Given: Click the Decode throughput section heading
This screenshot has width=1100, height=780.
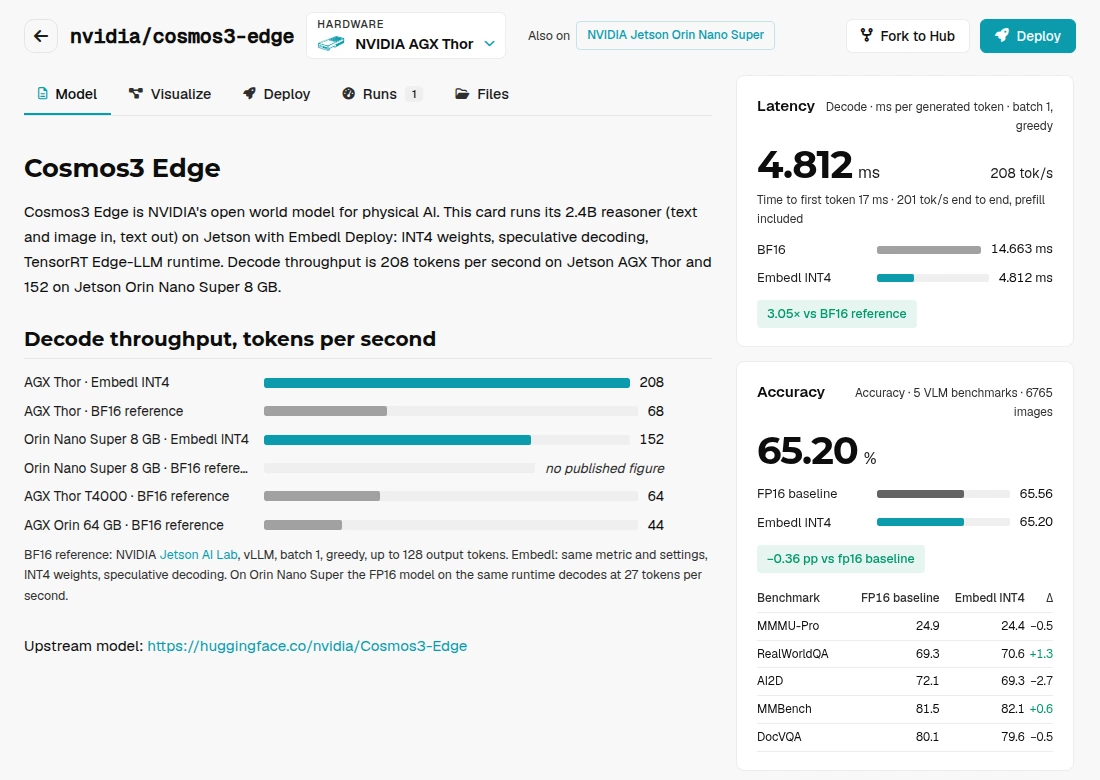Looking at the screenshot, I should click(x=229, y=339).
